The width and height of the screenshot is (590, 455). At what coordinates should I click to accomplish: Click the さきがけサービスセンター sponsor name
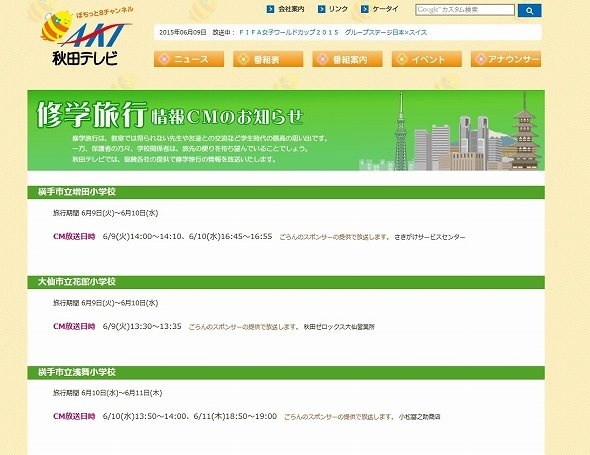point(430,237)
